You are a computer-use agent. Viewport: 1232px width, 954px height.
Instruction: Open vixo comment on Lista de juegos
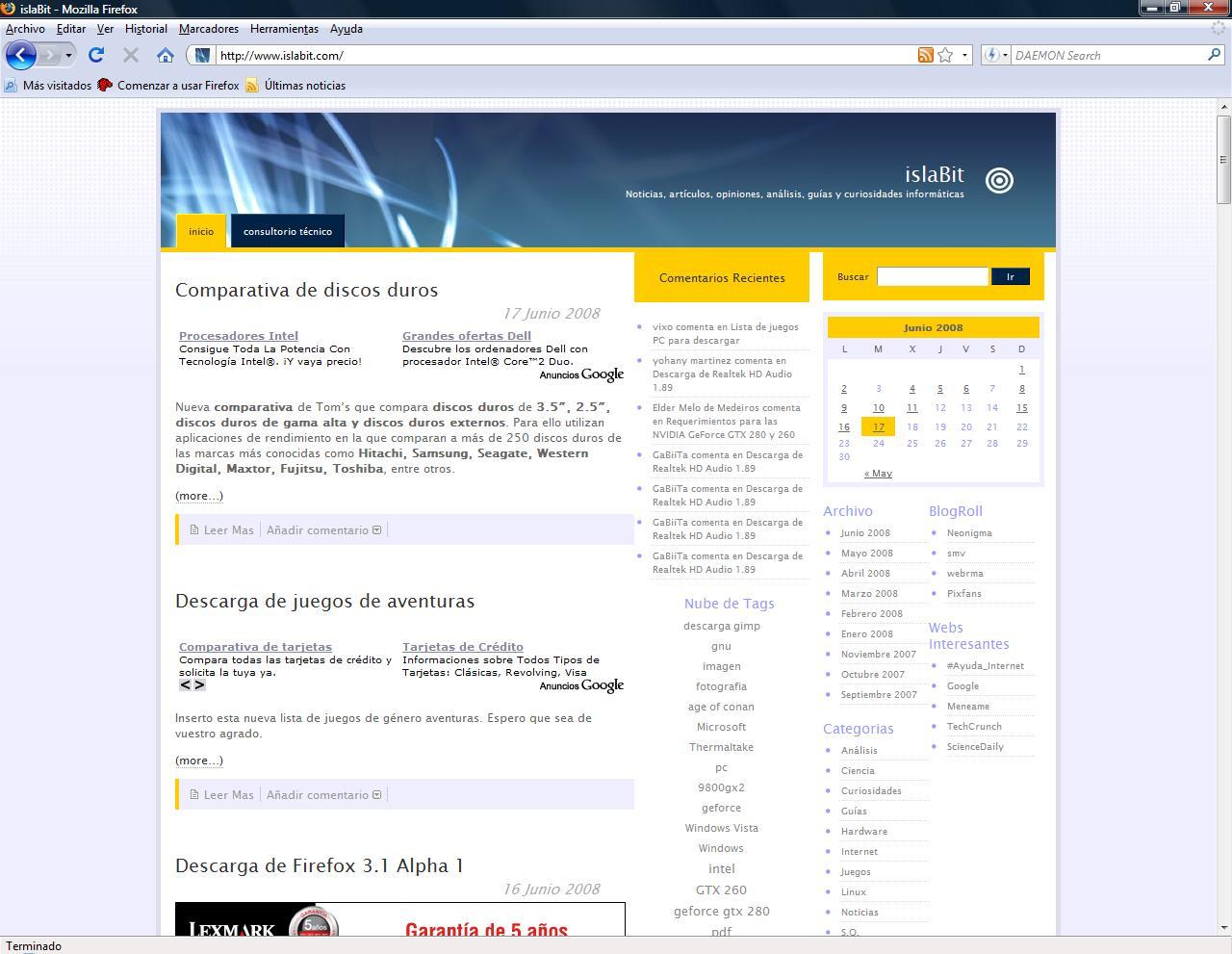point(726,333)
